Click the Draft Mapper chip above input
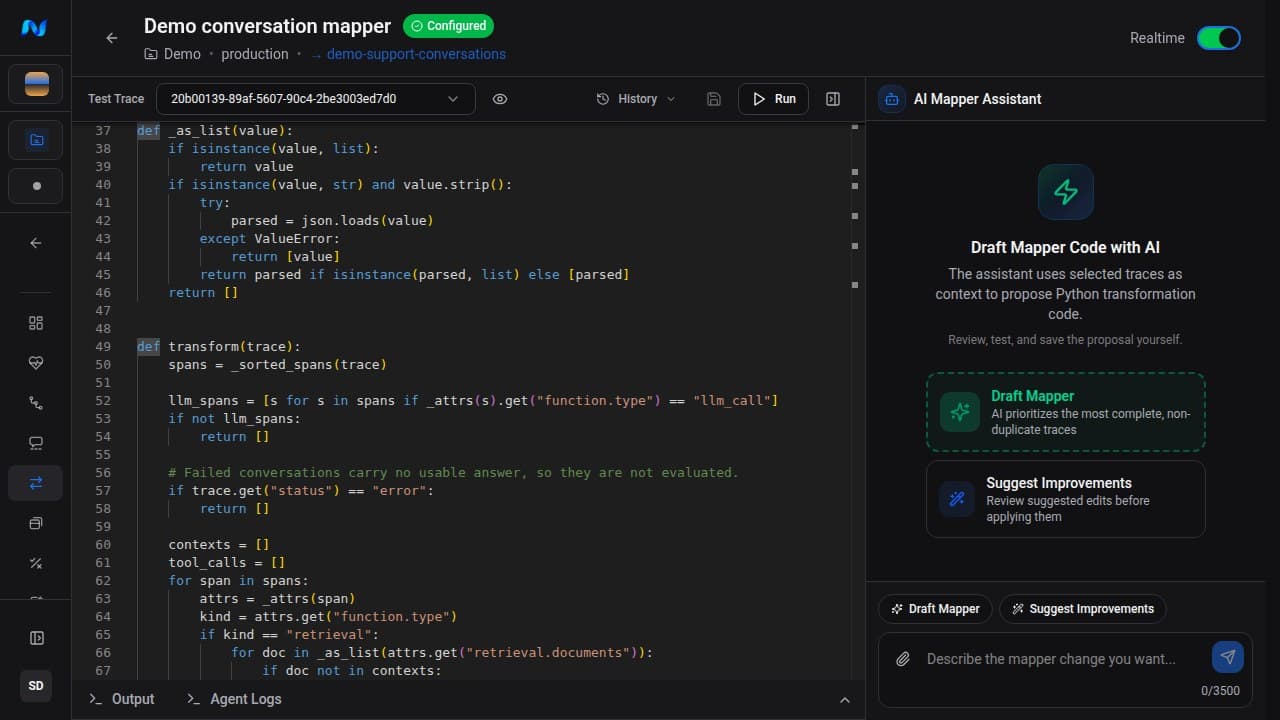Viewport: 1280px width, 720px height. pos(935,609)
